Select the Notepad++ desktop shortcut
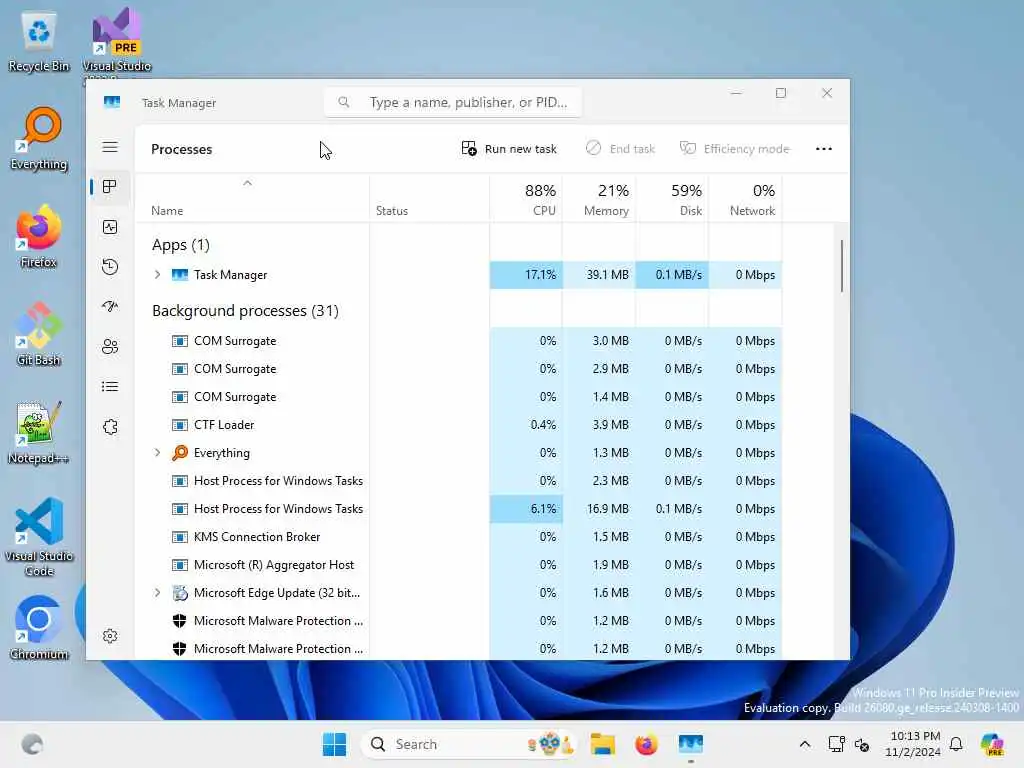The image size is (1024, 768). [39, 432]
